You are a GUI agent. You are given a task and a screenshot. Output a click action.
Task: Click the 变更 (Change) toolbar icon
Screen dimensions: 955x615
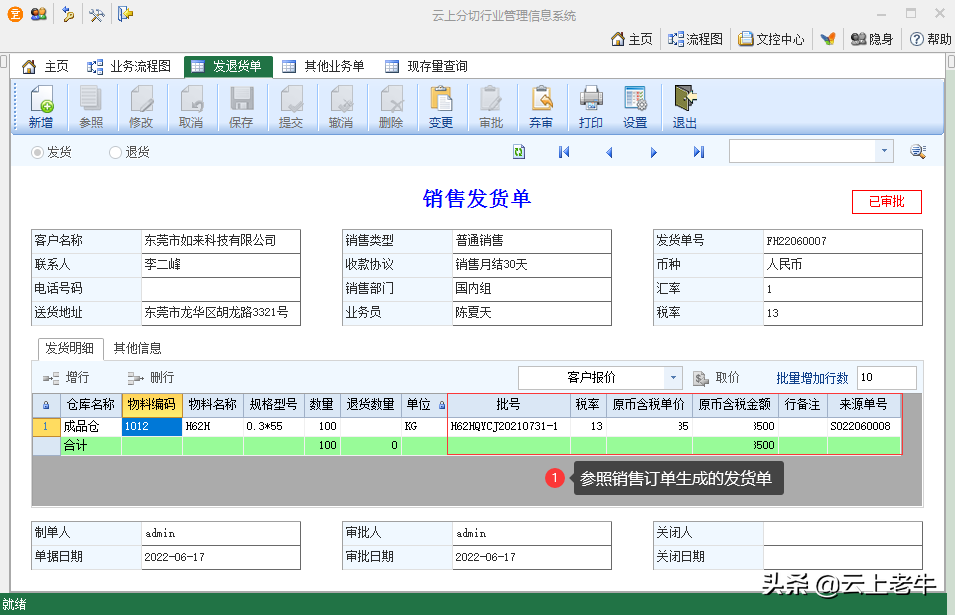[x=441, y=107]
